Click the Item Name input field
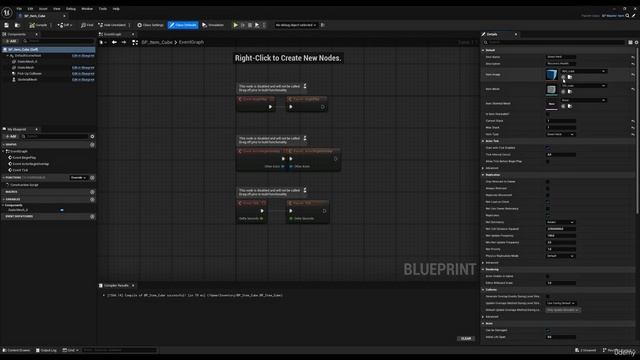Viewport: 640px width, 360px height. pyautogui.click(x=560, y=57)
